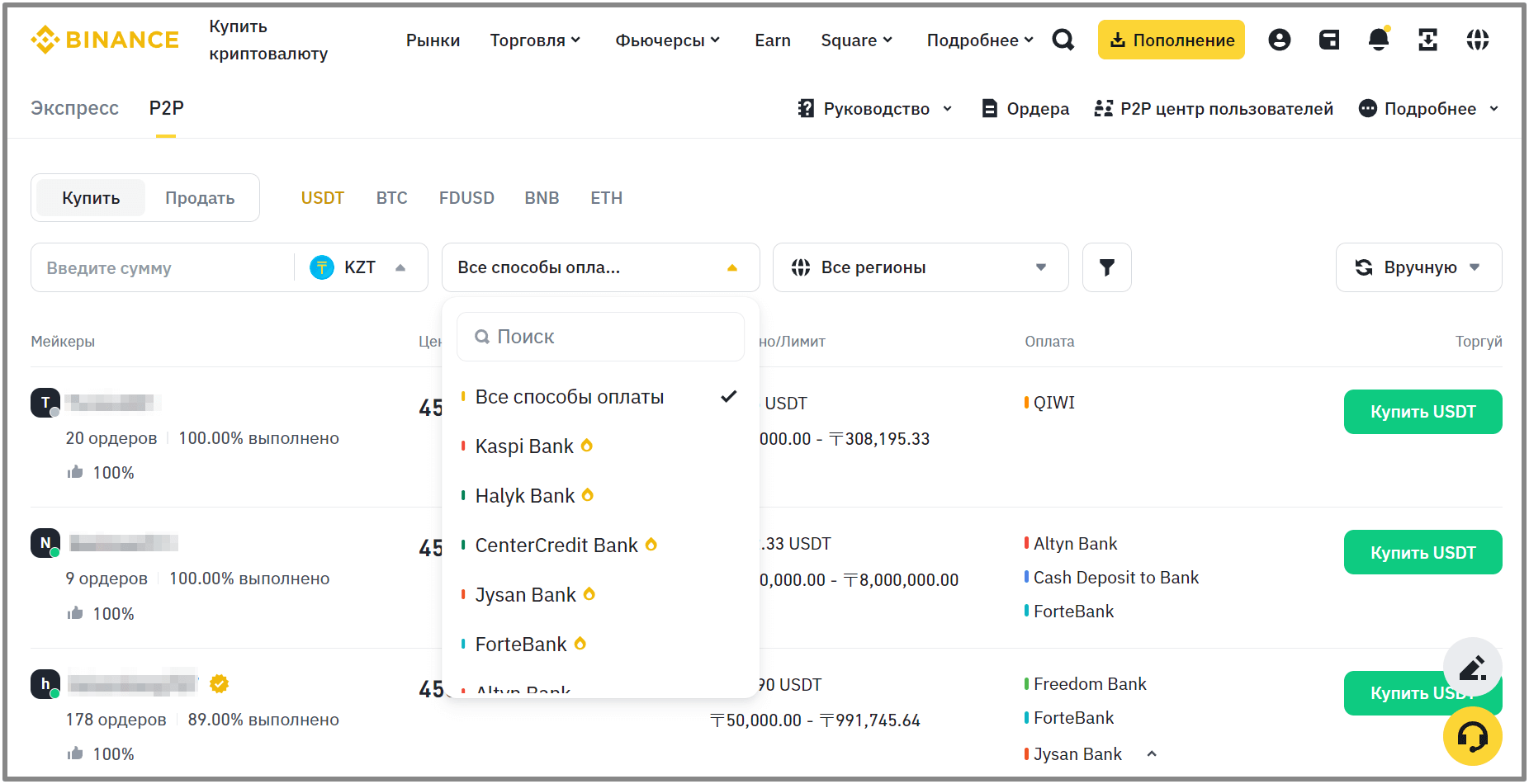Click the verified badge of the third maker

coord(219,684)
